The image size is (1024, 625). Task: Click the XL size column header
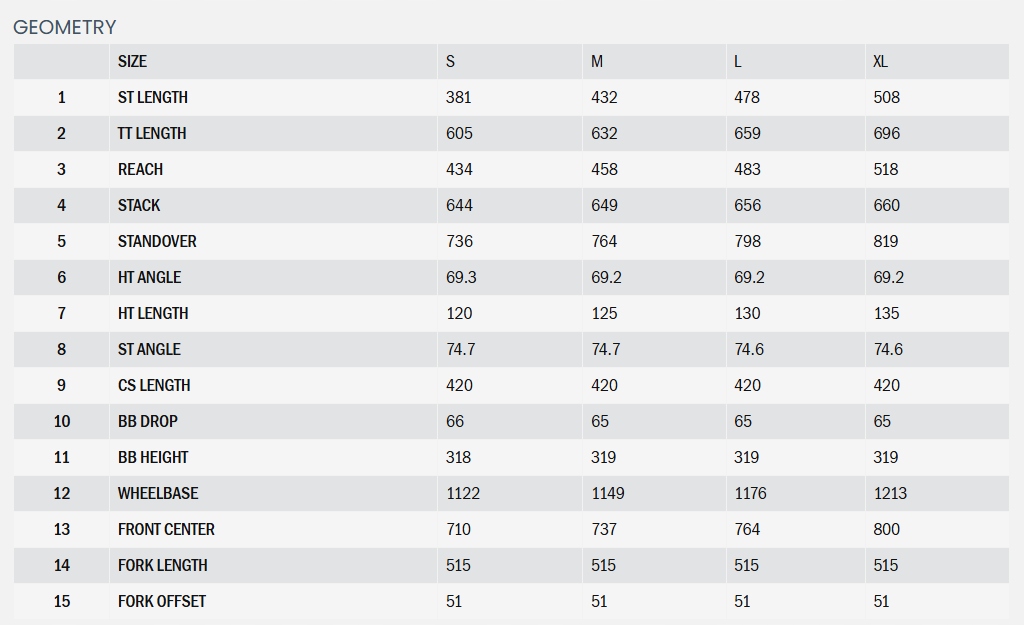point(880,61)
